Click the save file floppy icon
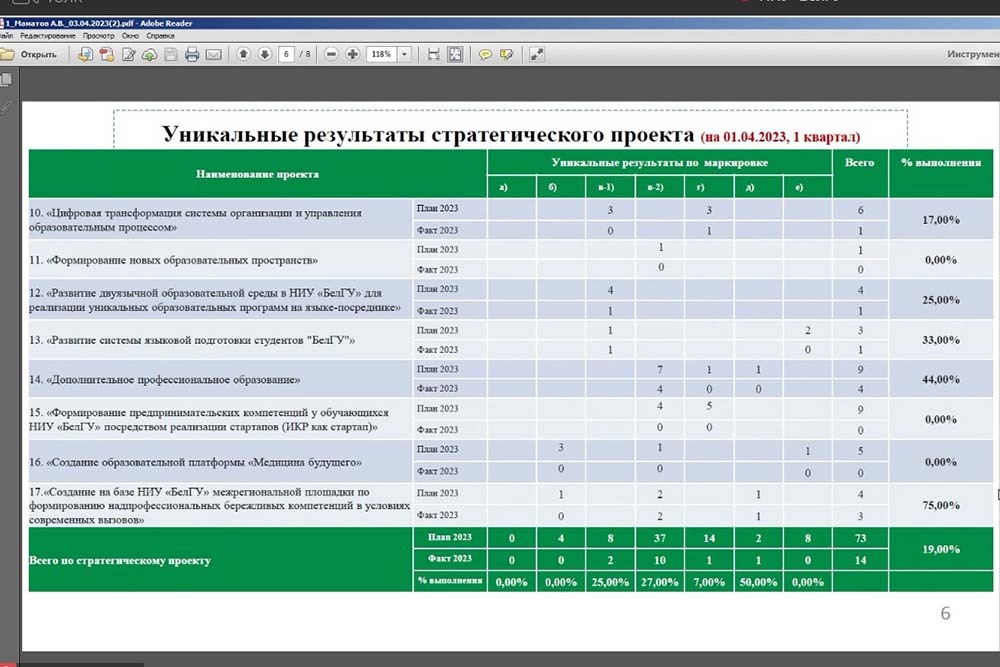 171,54
